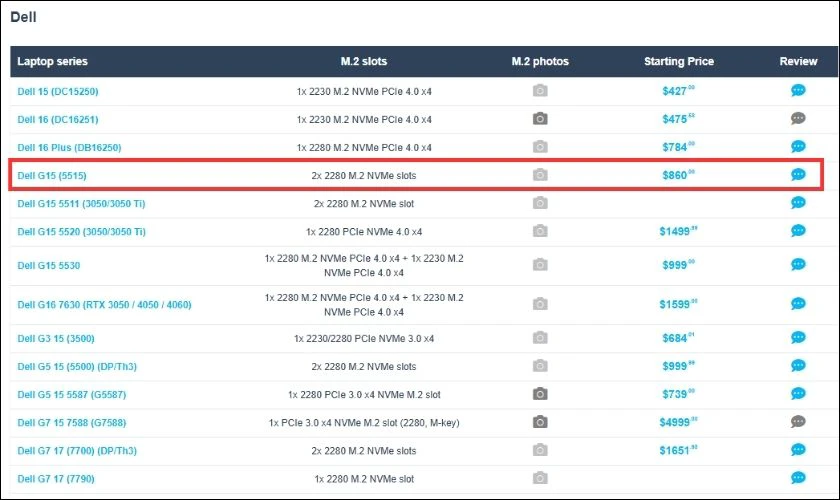Click camera icon in Dell 16 Plus (DB16250) row
Viewport: 840px width, 500px height.
[540, 146]
